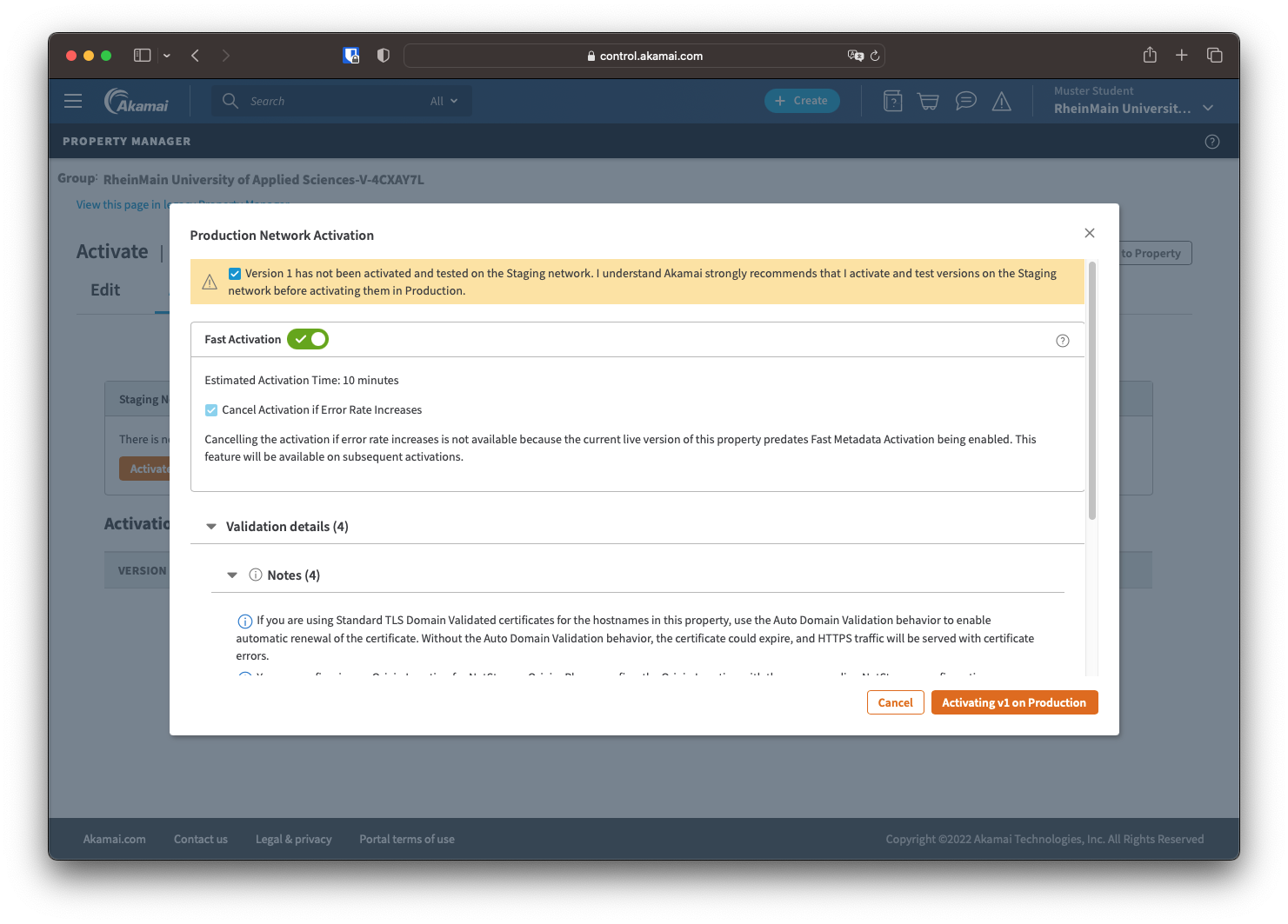Open the Safari sidebar options chevron
The width and height of the screenshot is (1288, 924).
167,56
